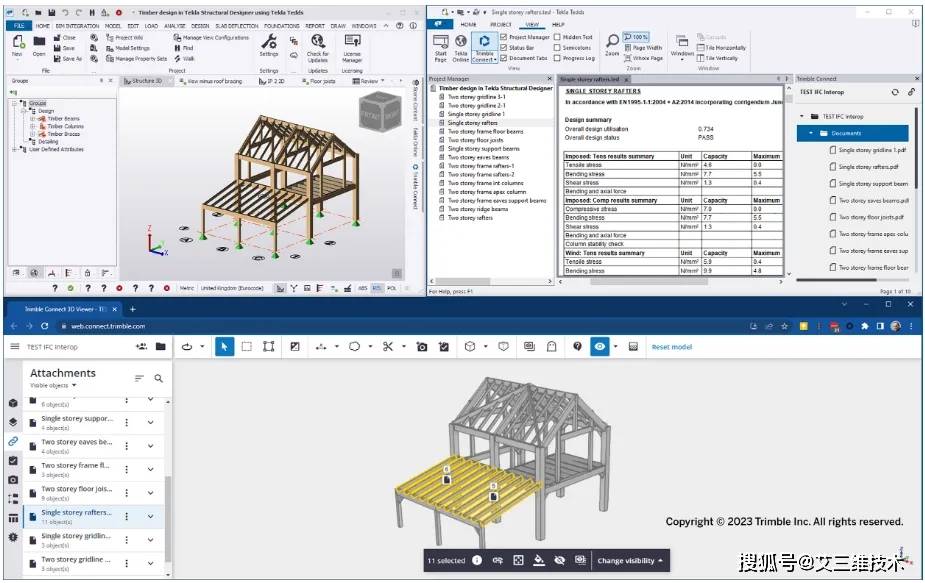Click the view cube in Structure 3D view

[x=380, y=110]
